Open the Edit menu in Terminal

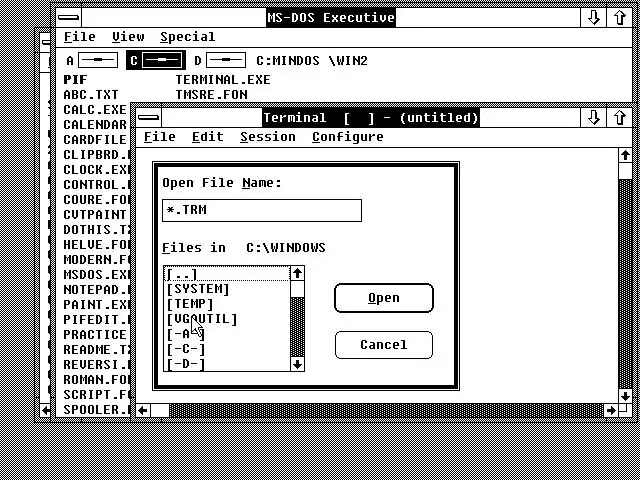(x=208, y=137)
